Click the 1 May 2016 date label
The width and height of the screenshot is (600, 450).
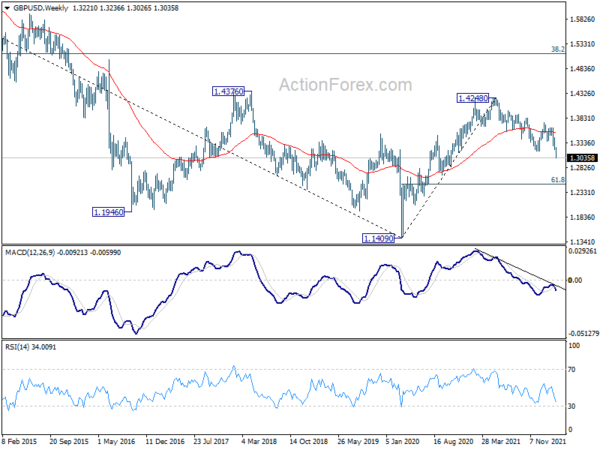click(x=117, y=441)
